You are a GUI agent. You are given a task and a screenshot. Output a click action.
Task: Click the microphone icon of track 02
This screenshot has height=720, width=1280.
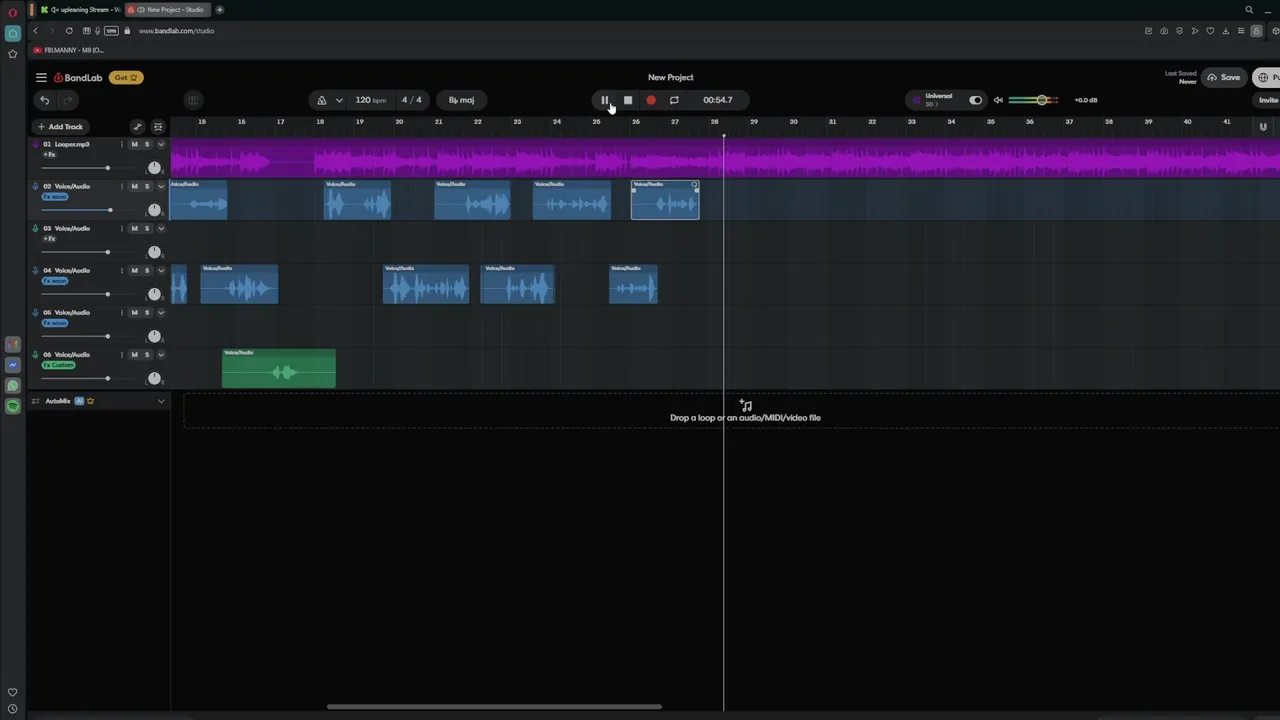coord(35,186)
